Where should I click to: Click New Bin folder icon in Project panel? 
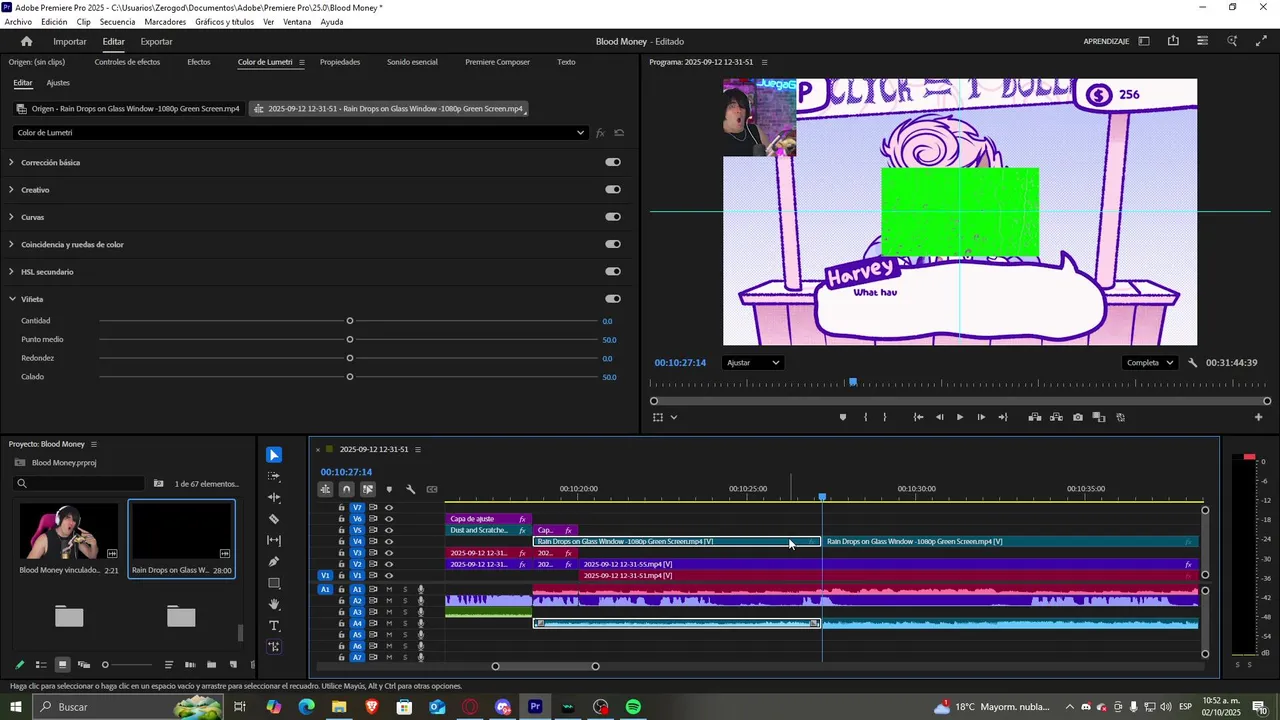[x=211, y=665]
